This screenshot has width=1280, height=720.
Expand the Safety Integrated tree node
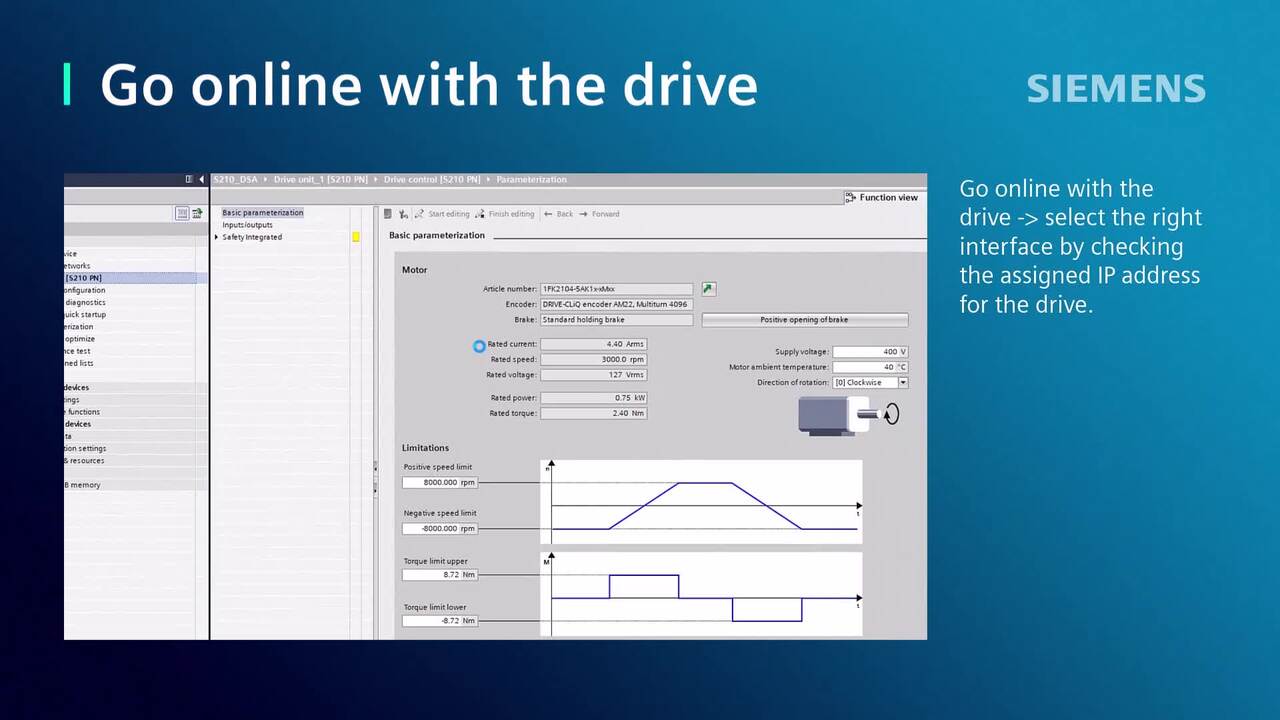217,238
